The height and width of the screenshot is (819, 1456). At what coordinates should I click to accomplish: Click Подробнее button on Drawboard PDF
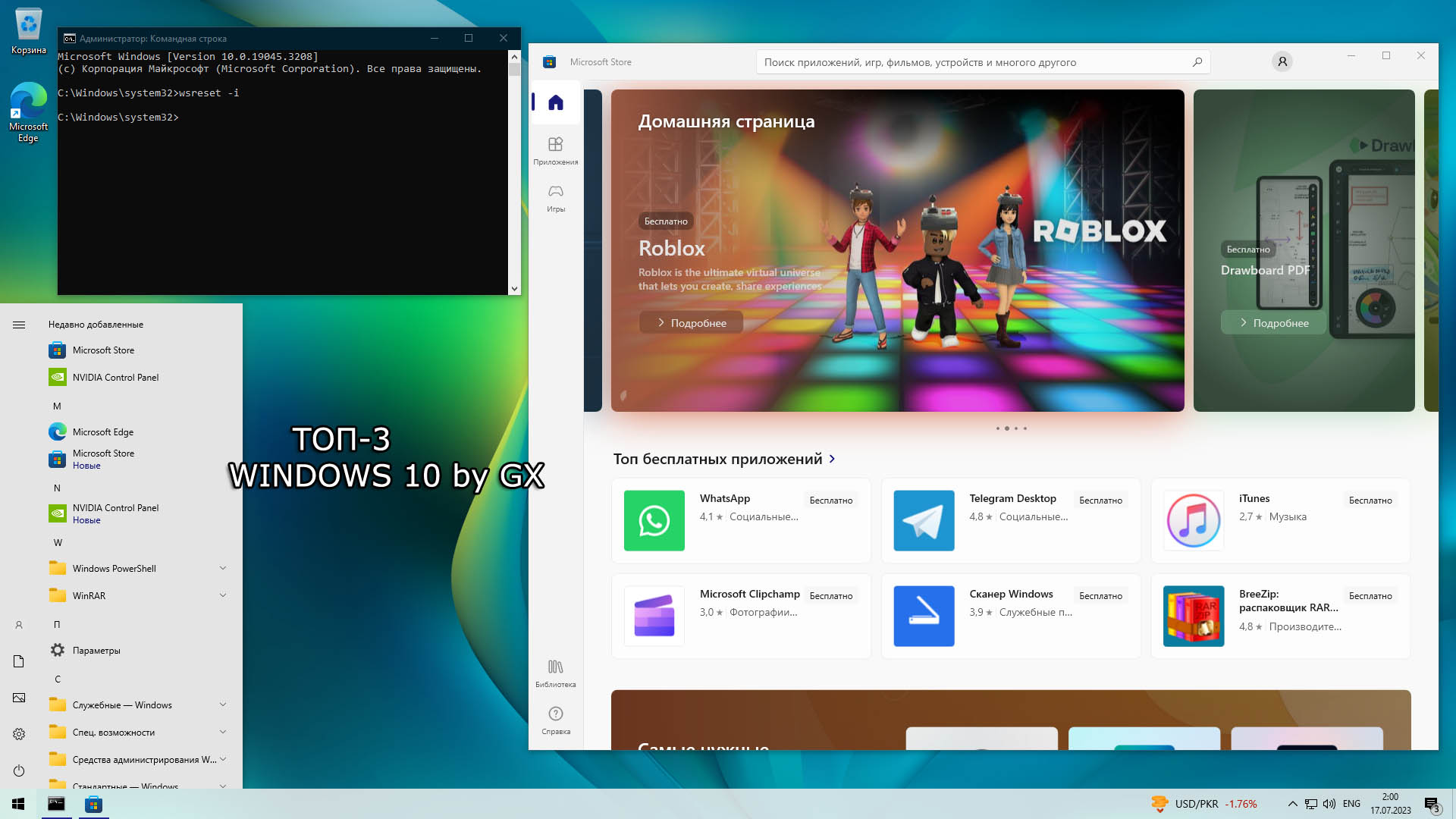[1273, 323]
